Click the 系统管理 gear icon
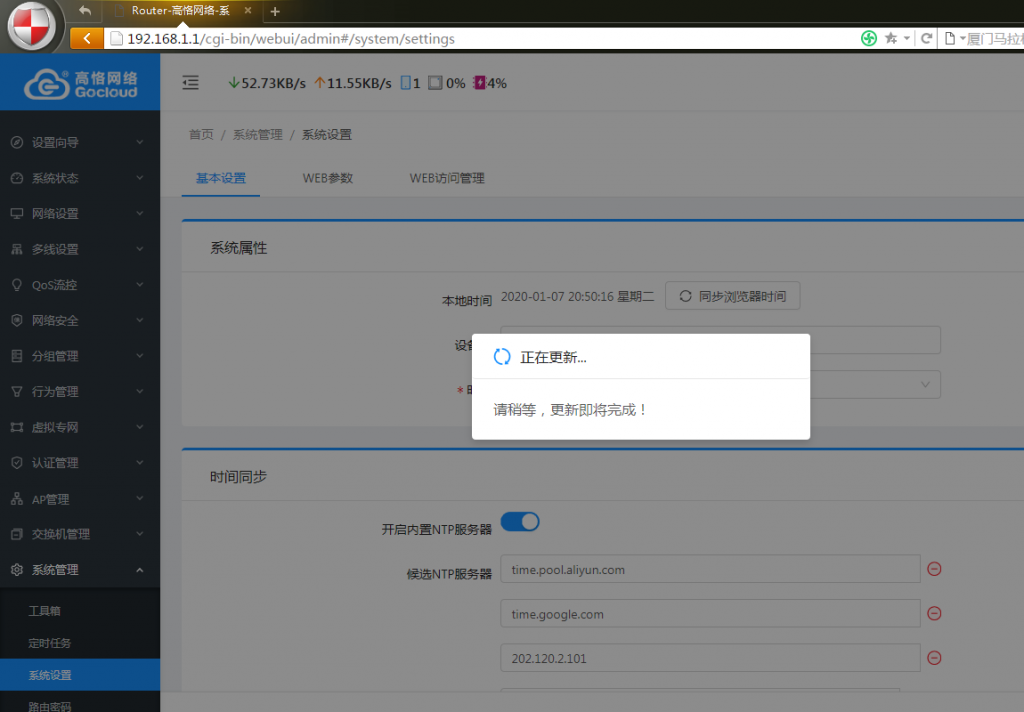1024x712 pixels. tap(17, 570)
